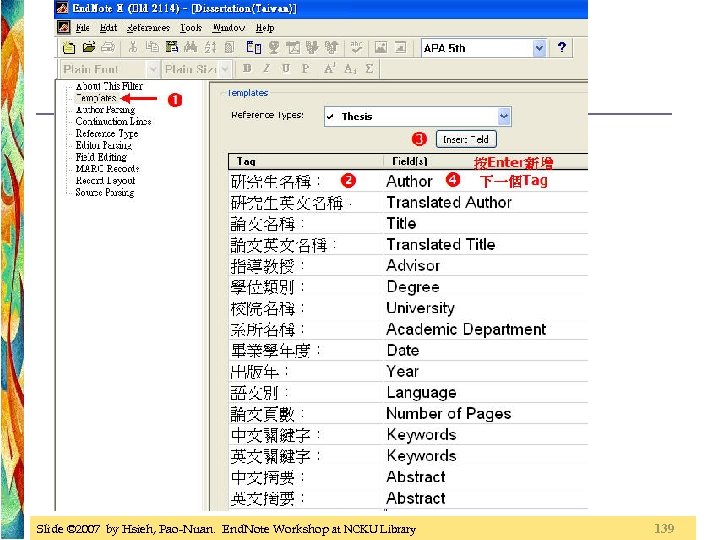Click the Title field cell
Viewport: 720px width, 540px height.
[x=486, y=223]
